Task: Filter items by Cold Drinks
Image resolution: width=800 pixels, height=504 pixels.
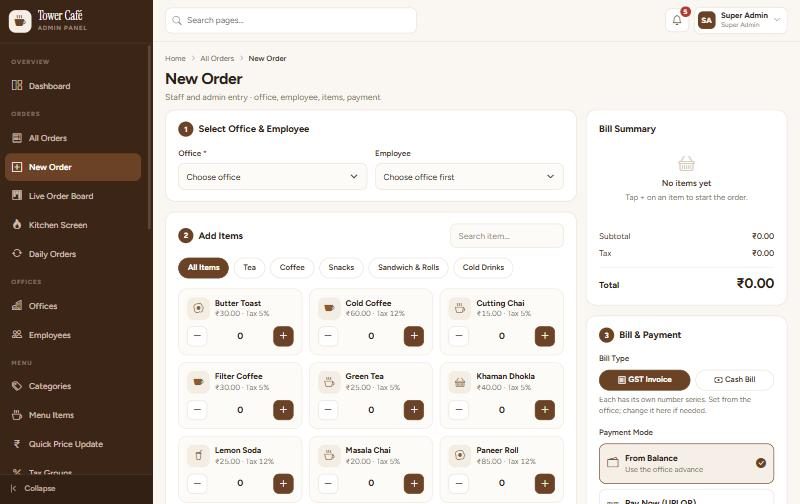Action: click(483, 267)
